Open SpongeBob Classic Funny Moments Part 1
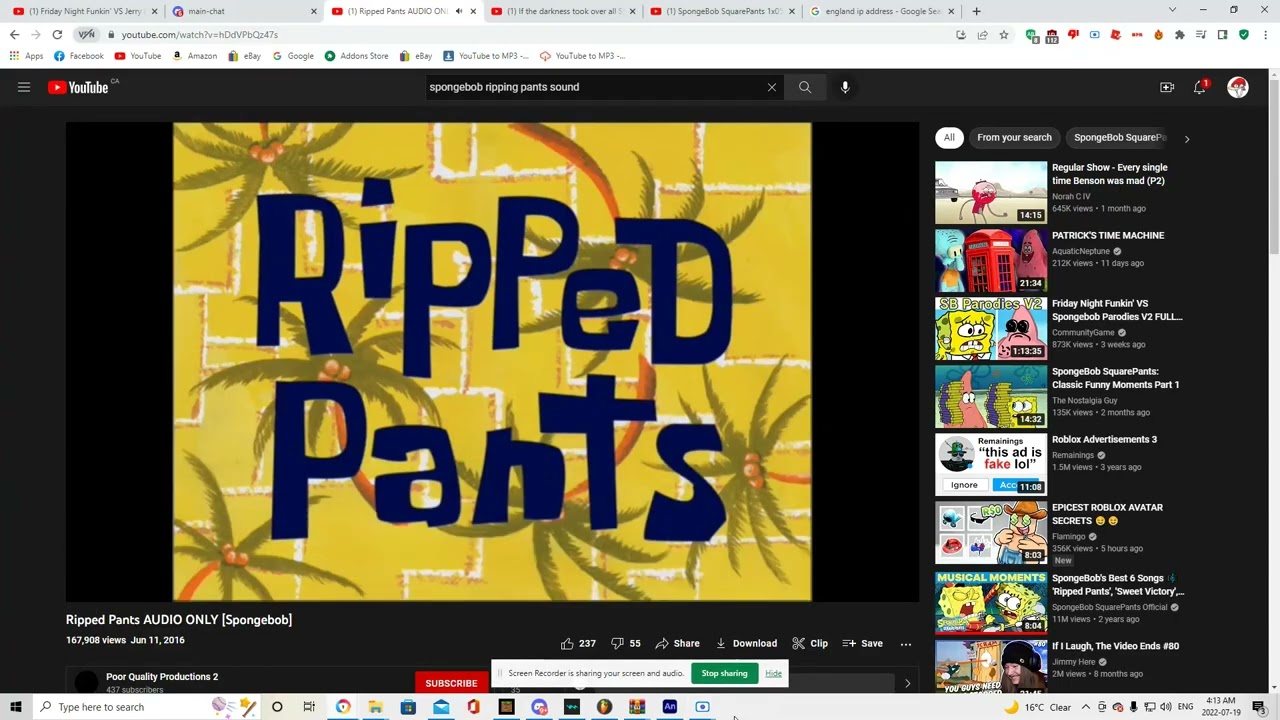The width and height of the screenshot is (1280, 720). click(1115, 378)
